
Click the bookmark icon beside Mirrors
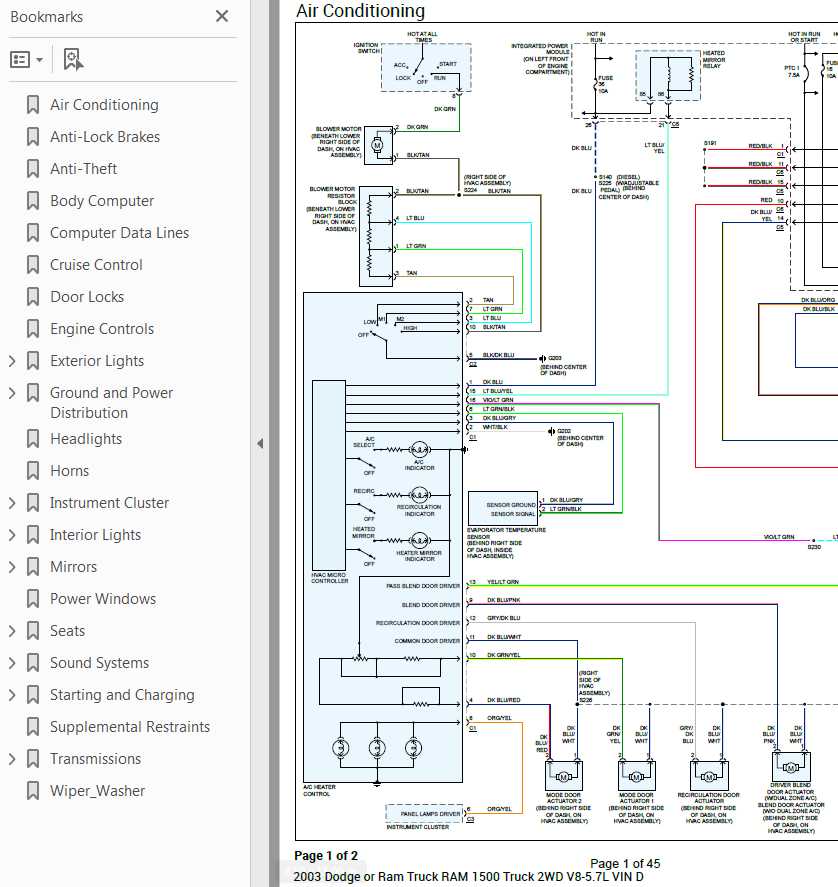33,567
